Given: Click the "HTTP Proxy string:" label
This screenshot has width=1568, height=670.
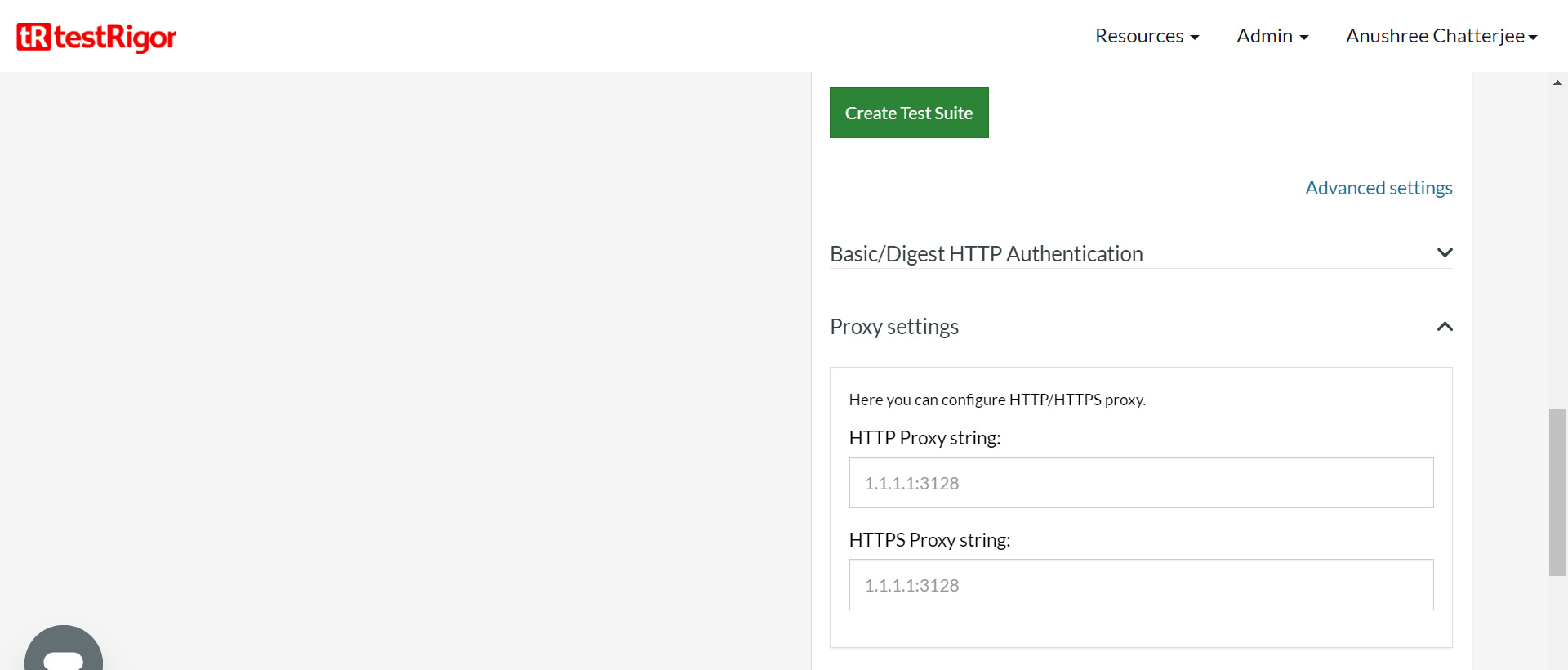Looking at the screenshot, I should [924, 438].
